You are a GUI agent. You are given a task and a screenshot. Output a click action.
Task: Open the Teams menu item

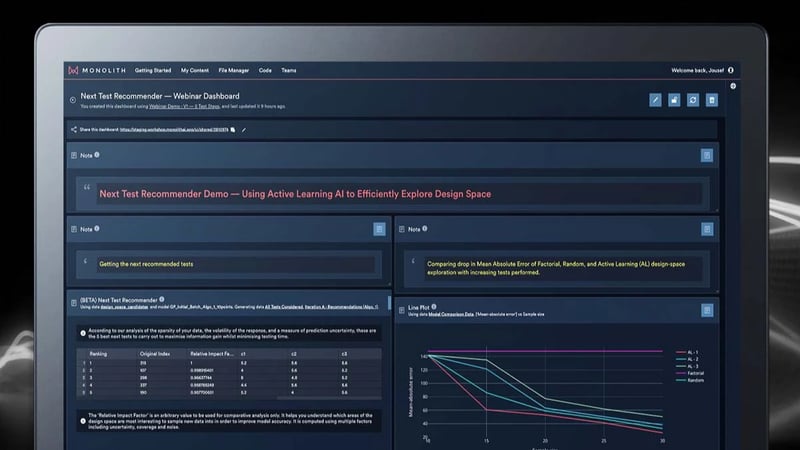coord(288,70)
